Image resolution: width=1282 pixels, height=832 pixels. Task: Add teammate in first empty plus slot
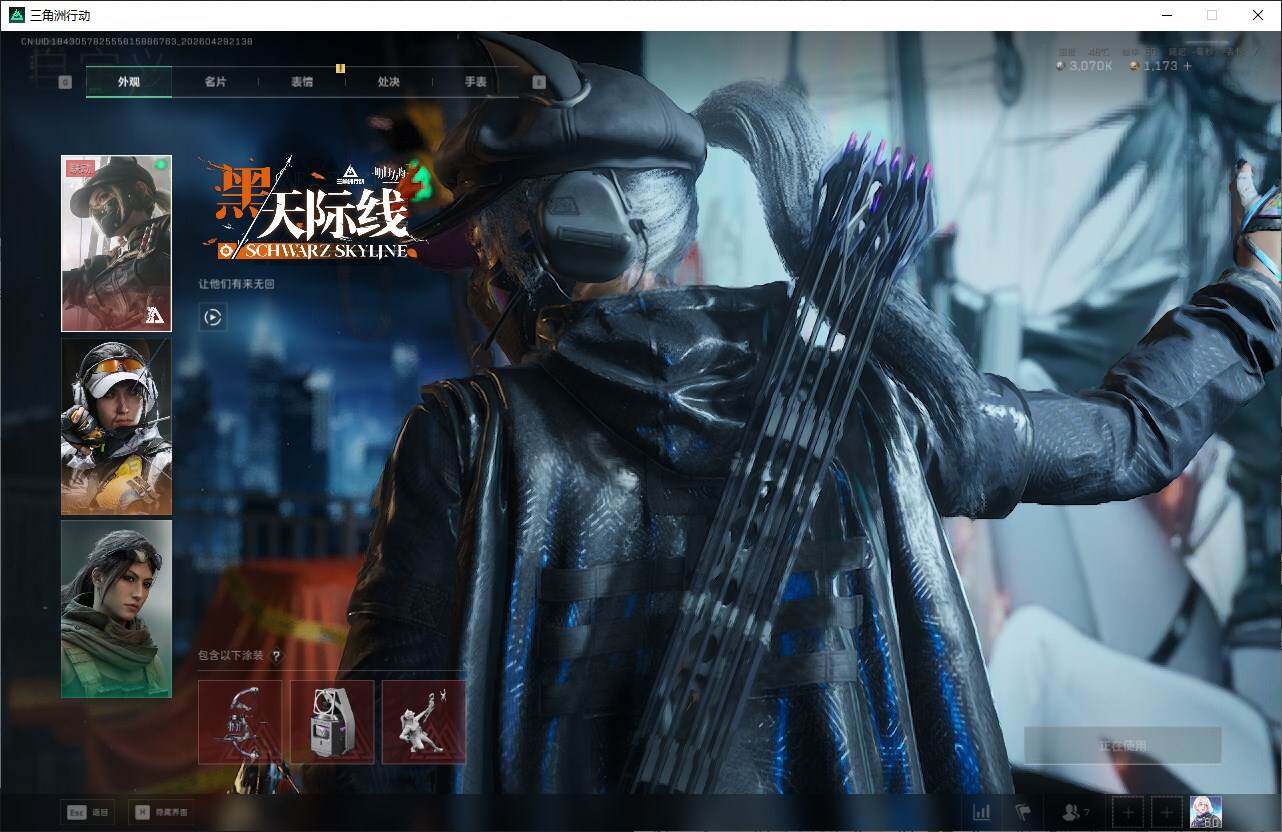coord(1128,812)
